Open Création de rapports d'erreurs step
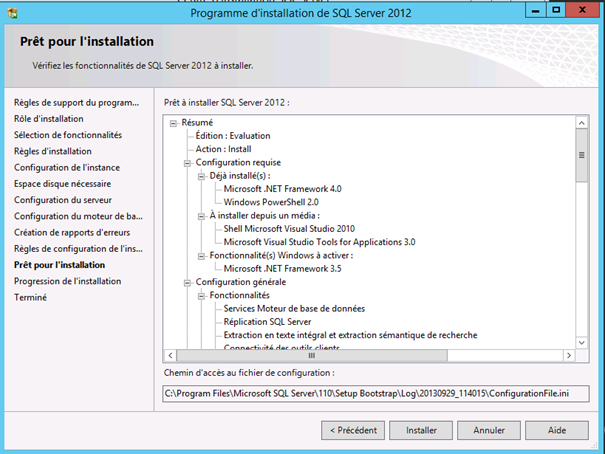605x454 pixels. 72,232
